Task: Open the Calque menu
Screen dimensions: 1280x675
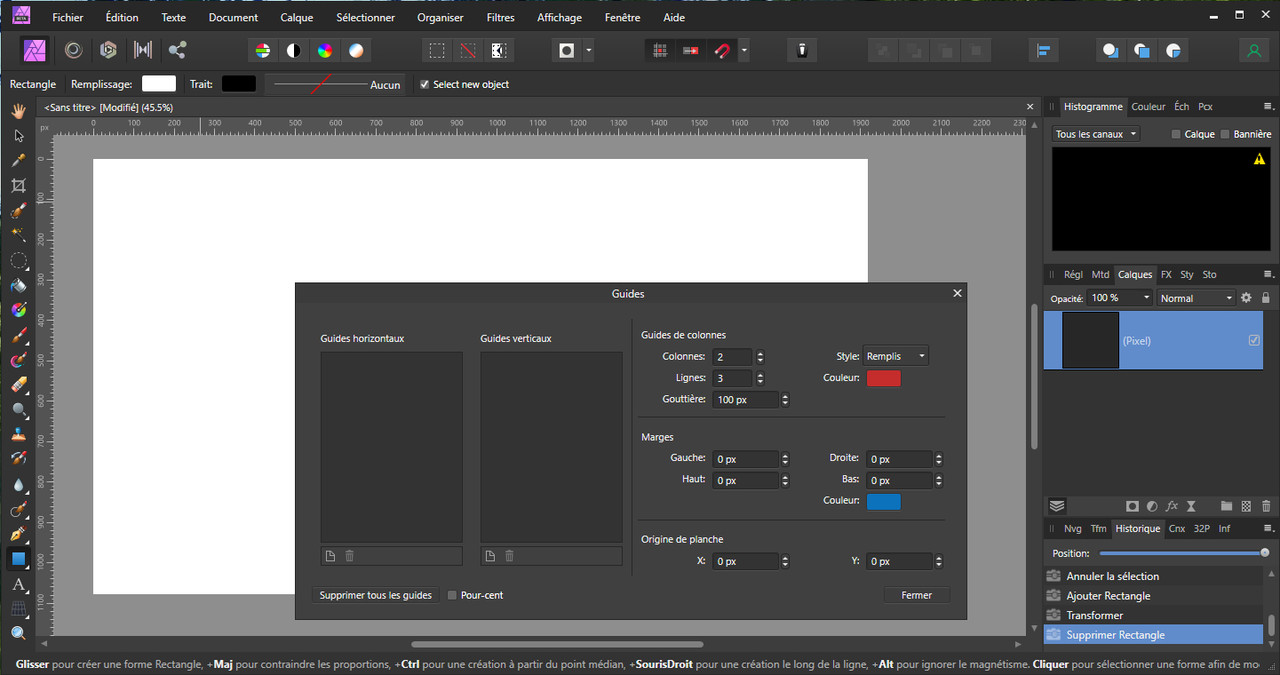Action: click(x=296, y=17)
